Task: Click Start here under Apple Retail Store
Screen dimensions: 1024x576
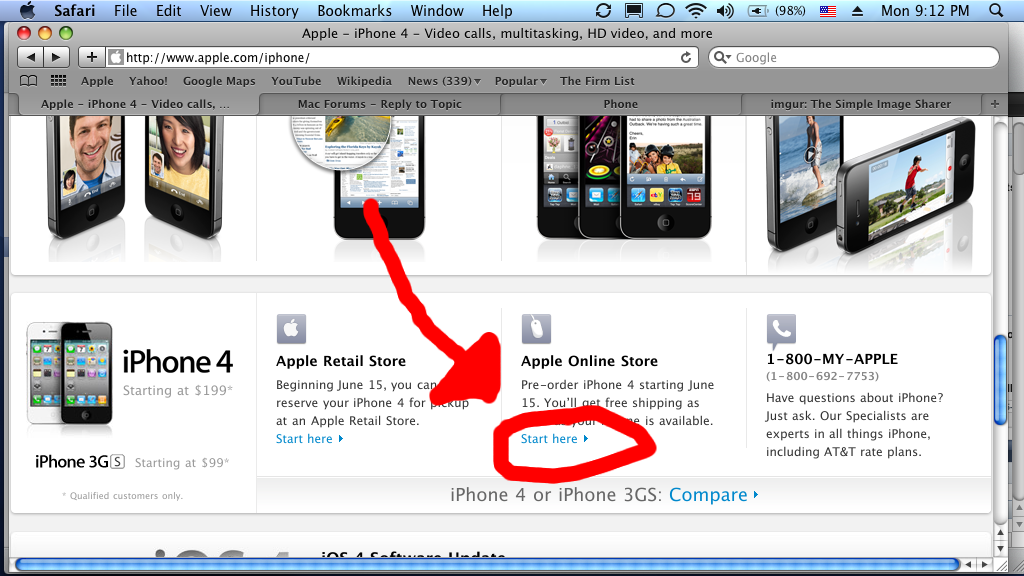Action: tap(310, 439)
